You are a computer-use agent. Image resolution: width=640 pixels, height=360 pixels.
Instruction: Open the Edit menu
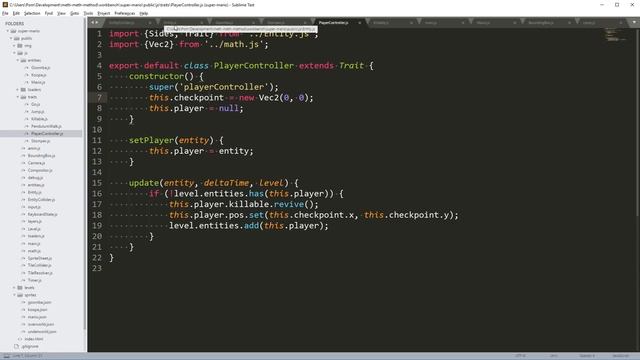(x=16, y=13)
